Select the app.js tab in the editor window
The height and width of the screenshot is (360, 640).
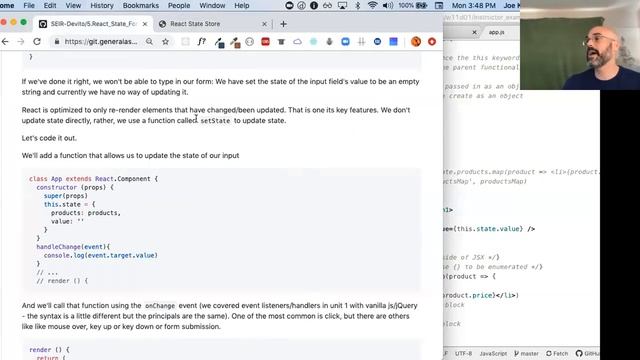[x=496, y=32]
